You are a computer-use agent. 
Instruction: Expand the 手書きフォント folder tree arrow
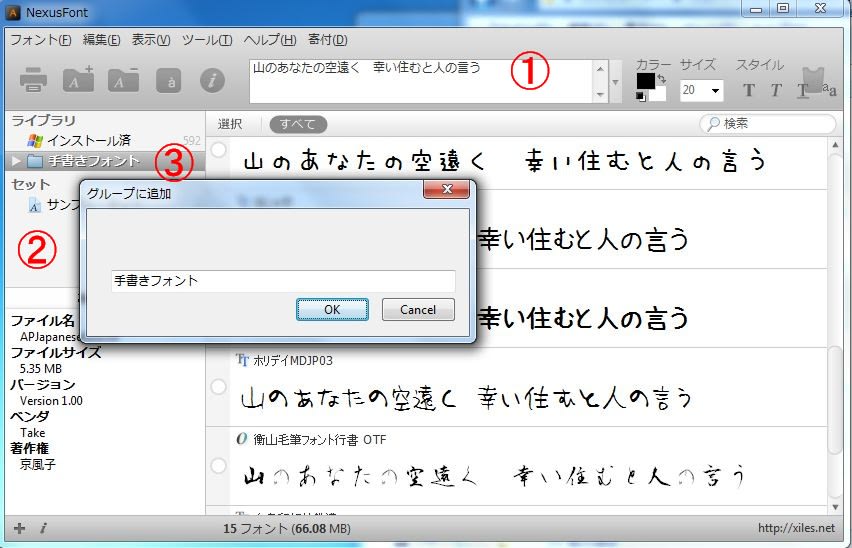coord(16,160)
